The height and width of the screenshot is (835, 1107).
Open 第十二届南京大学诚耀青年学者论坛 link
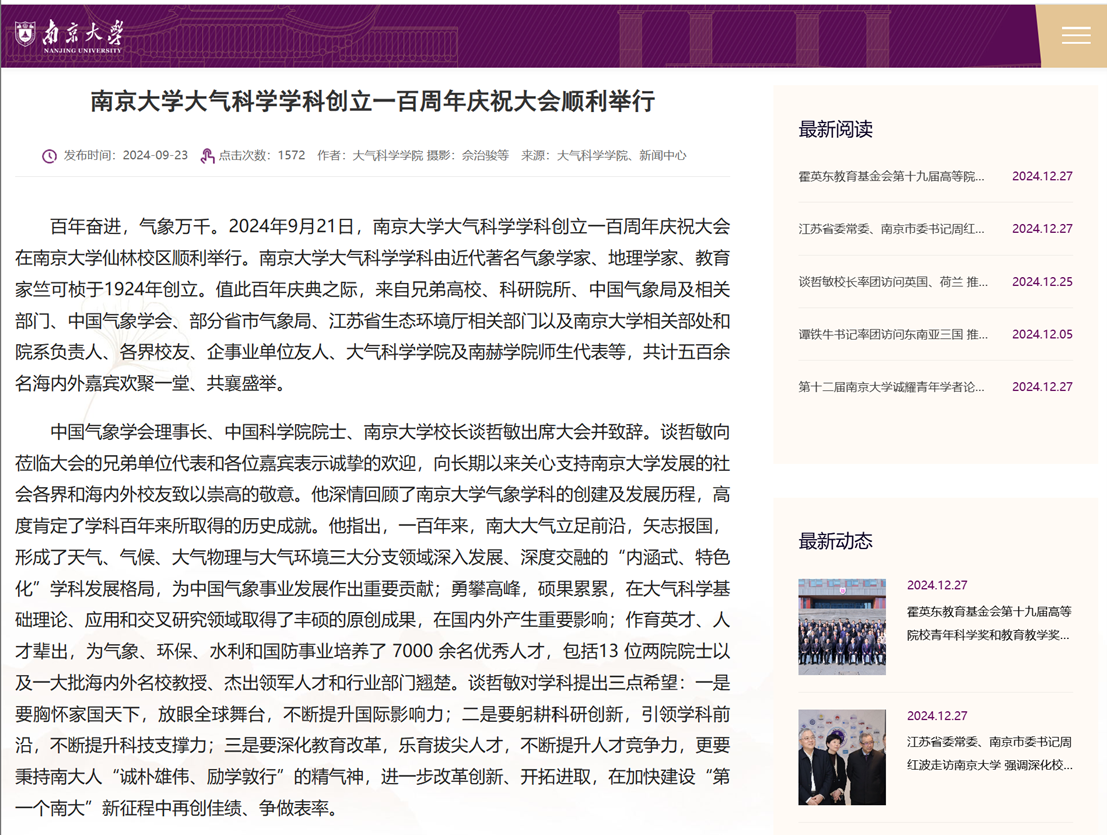click(891, 387)
